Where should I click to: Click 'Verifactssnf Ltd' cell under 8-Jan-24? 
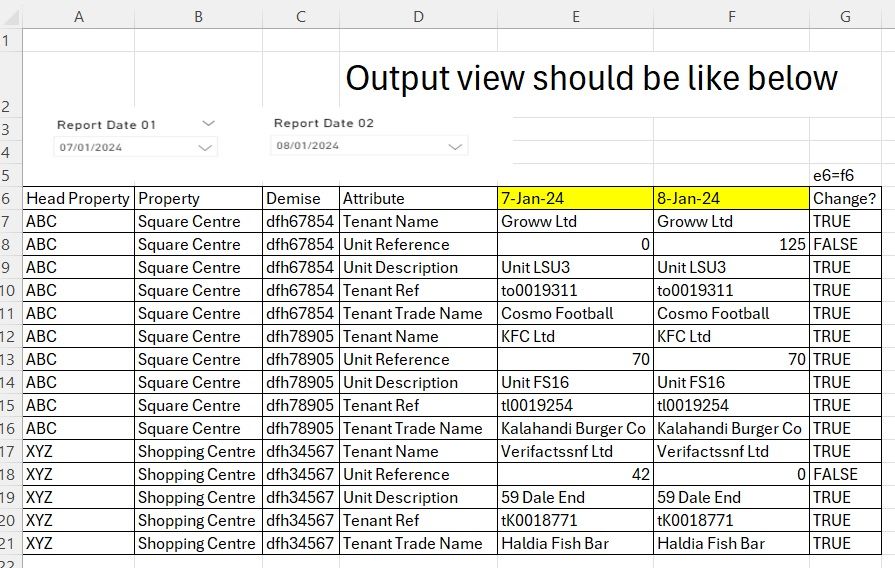(x=731, y=452)
